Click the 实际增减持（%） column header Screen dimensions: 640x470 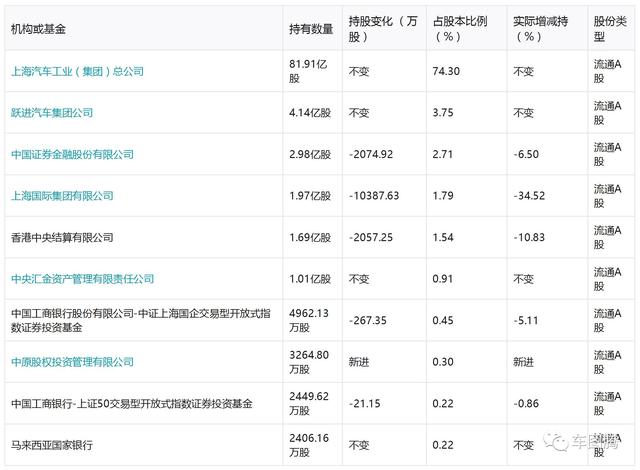540,29
